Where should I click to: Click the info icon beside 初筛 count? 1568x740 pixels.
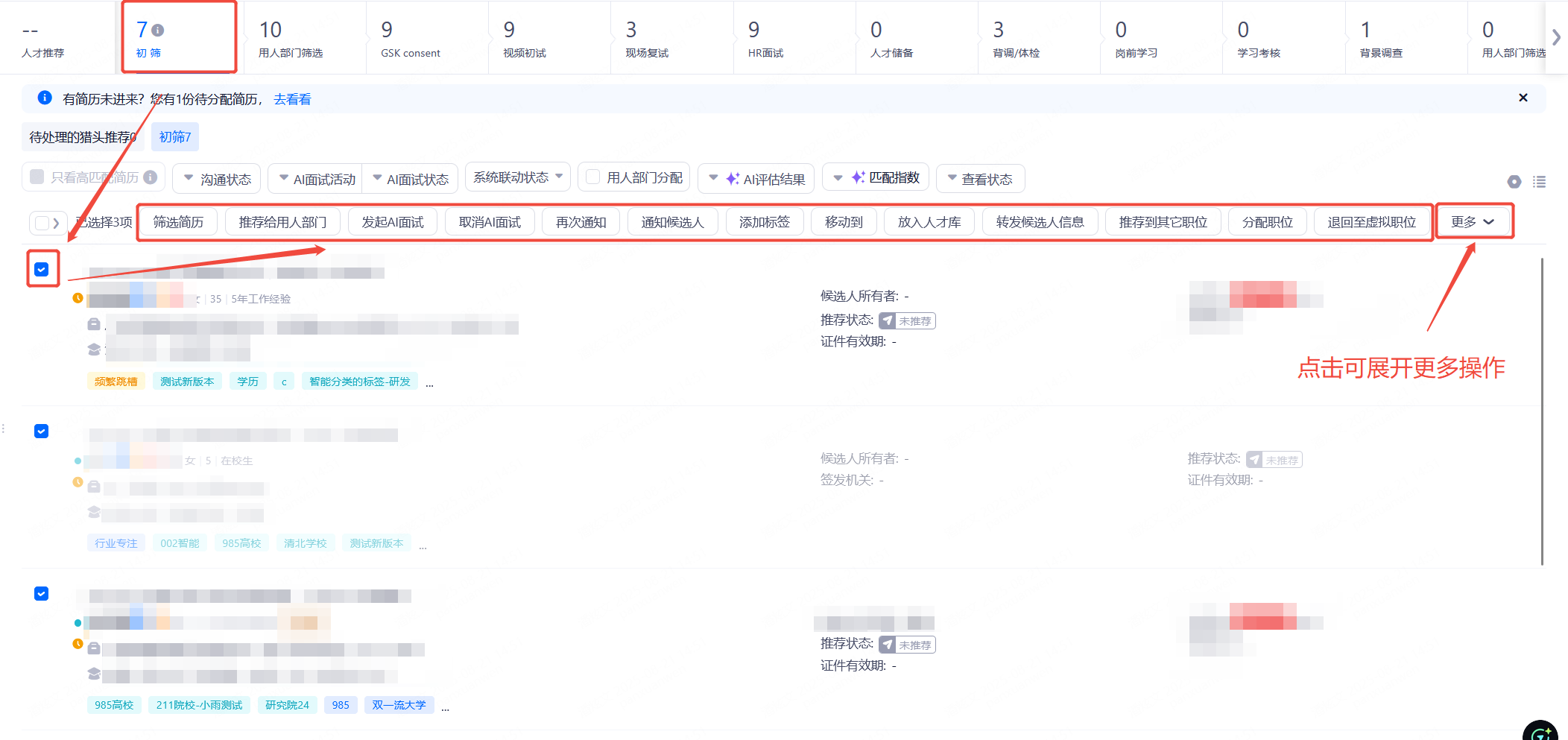tap(158, 31)
